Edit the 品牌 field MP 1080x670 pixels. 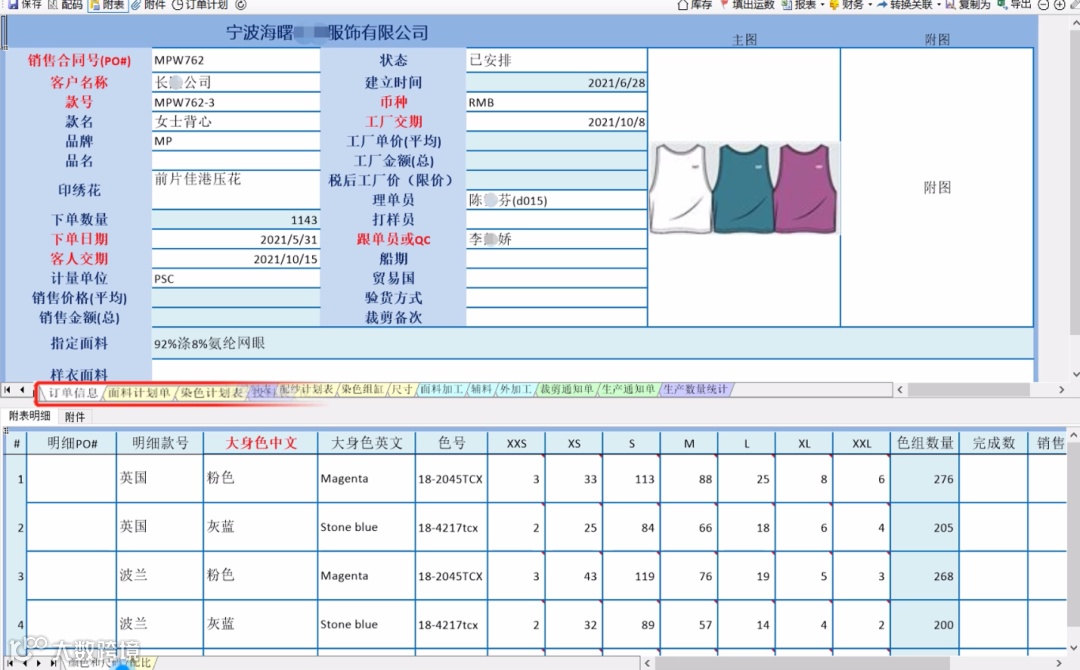point(236,141)
